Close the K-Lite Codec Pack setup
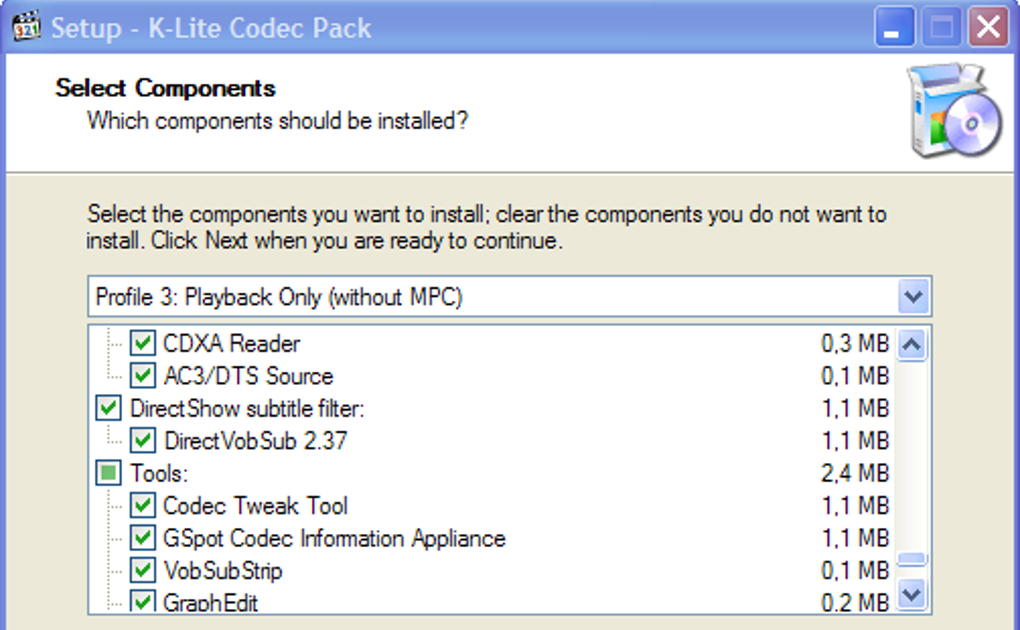Screen dimensions: 1020x630 tap(988, 27)
